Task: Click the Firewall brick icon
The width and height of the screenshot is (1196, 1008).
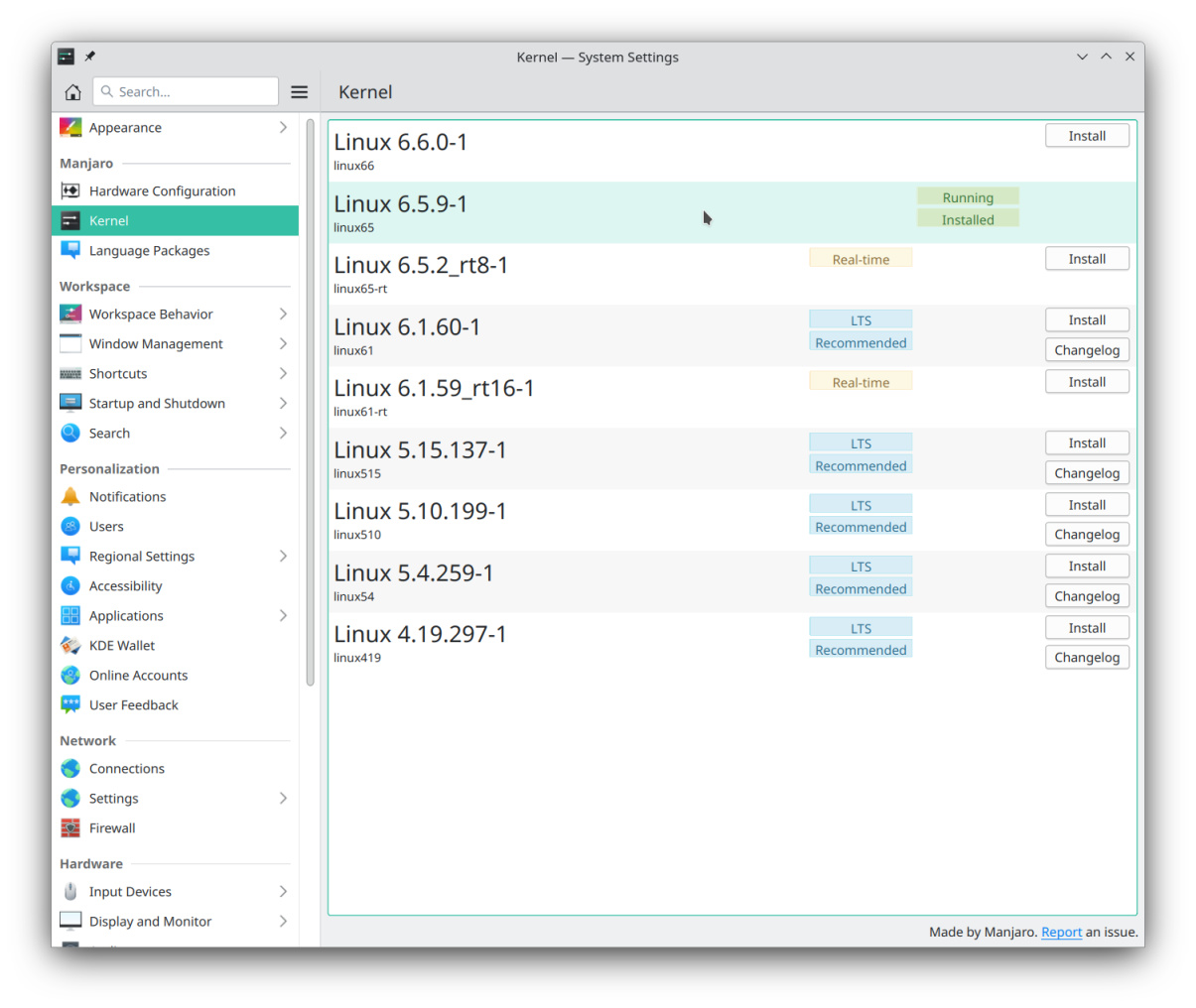Action: pos(70,828)
